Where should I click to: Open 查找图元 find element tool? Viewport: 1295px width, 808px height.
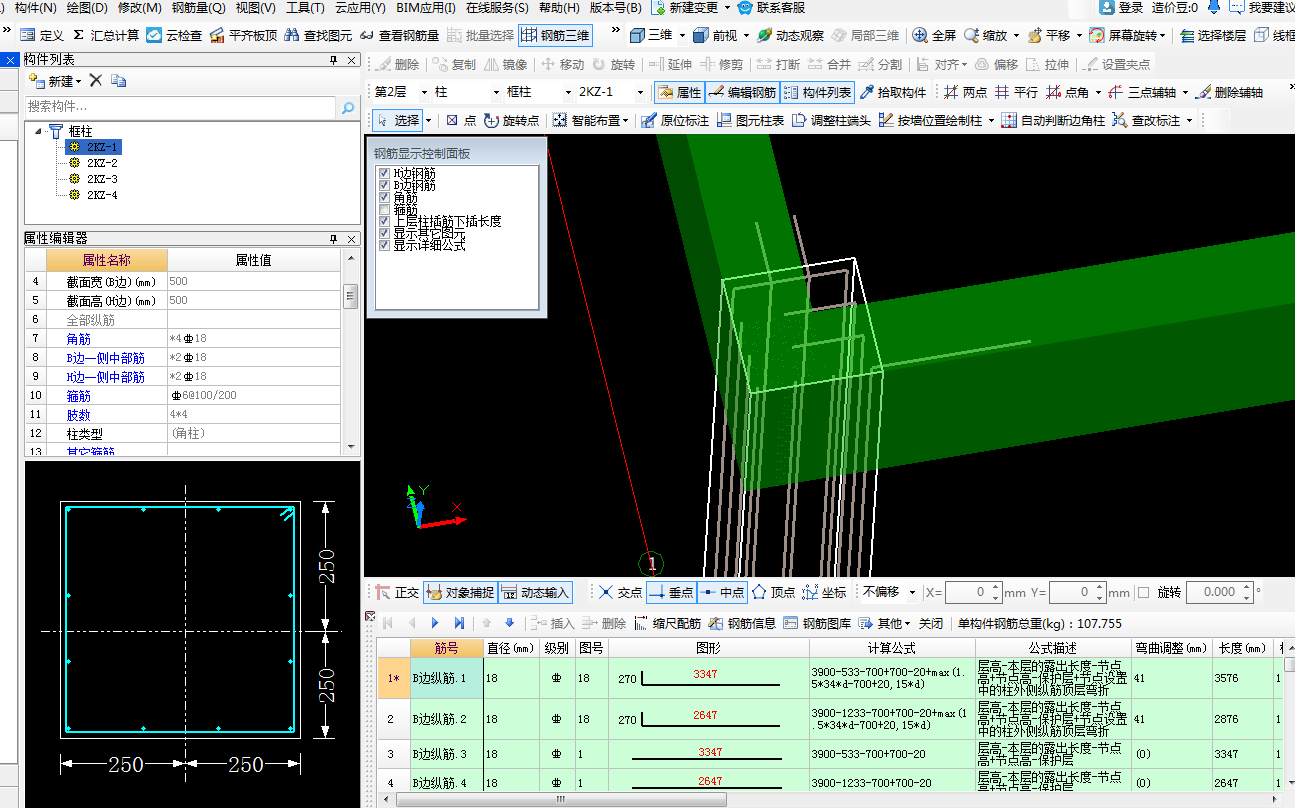[x=318, y=35]
